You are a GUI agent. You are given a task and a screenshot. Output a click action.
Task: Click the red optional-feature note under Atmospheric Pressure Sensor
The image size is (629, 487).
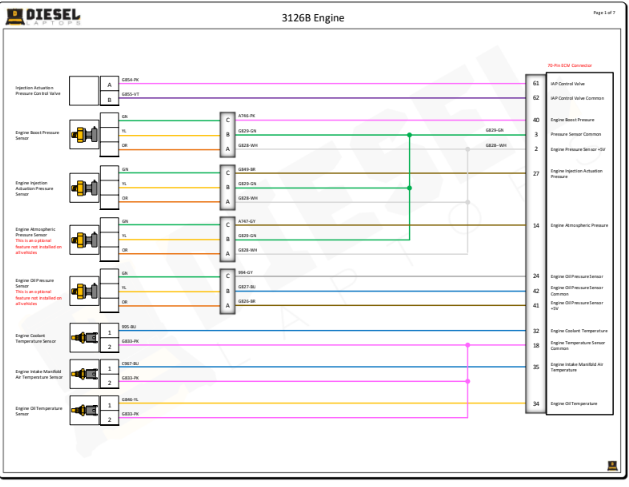(39, 247)
